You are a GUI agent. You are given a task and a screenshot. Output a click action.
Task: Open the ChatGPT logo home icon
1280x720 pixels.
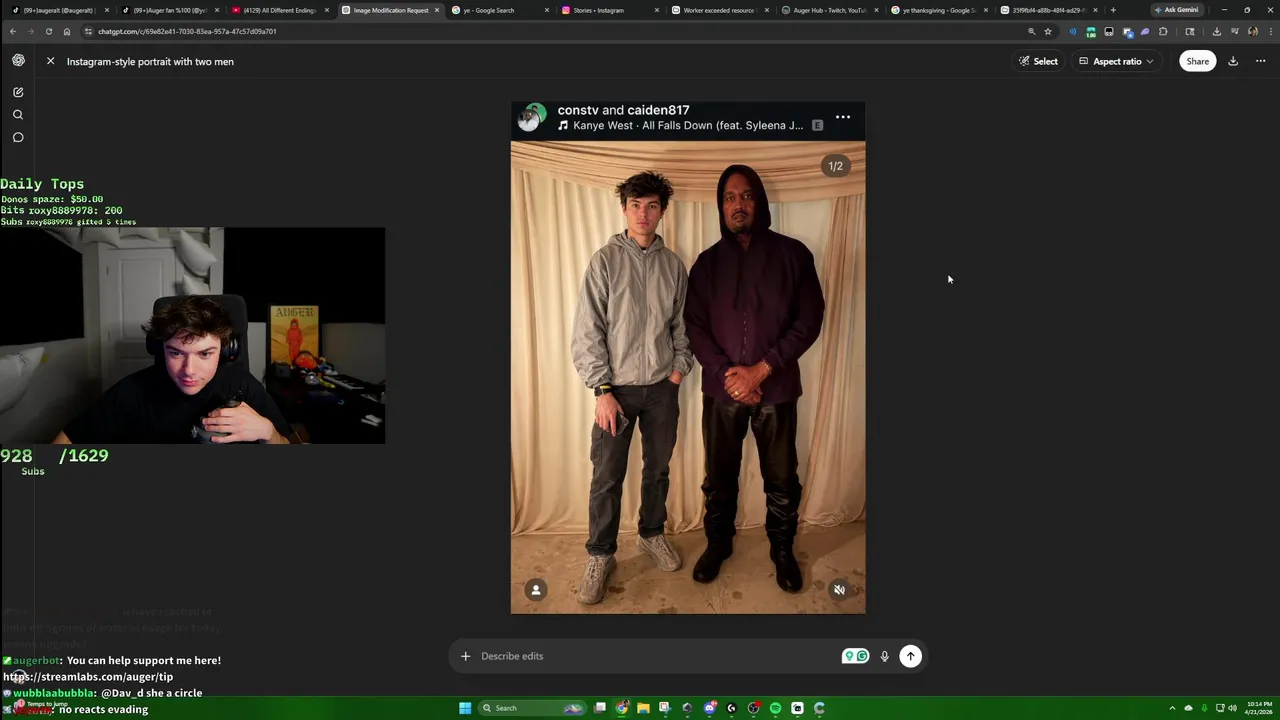(x=18, y=61)
